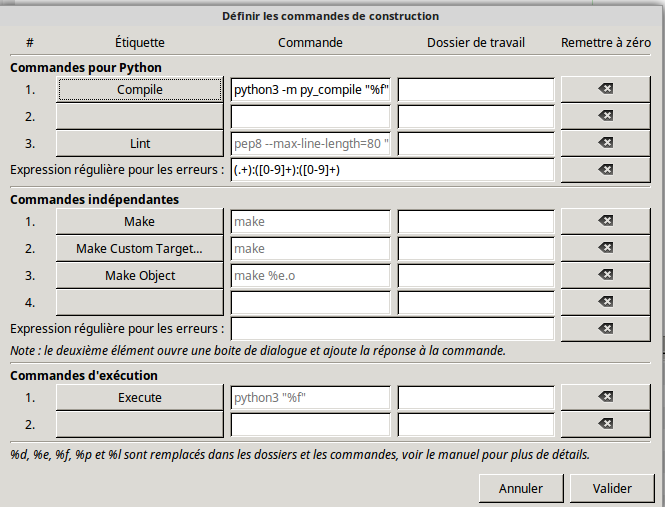
Task: Reset the Python error regular expression
Action: point(606,170)
